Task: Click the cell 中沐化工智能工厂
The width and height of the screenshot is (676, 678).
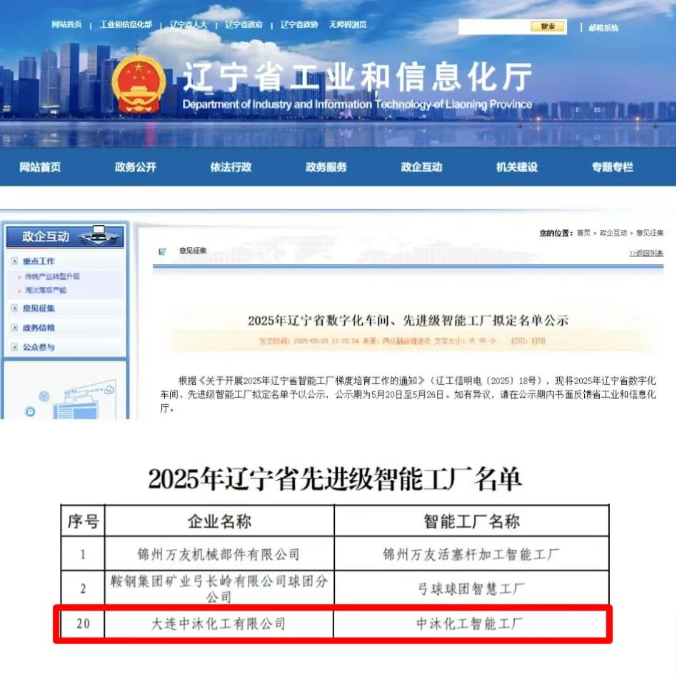Action: 470,624
